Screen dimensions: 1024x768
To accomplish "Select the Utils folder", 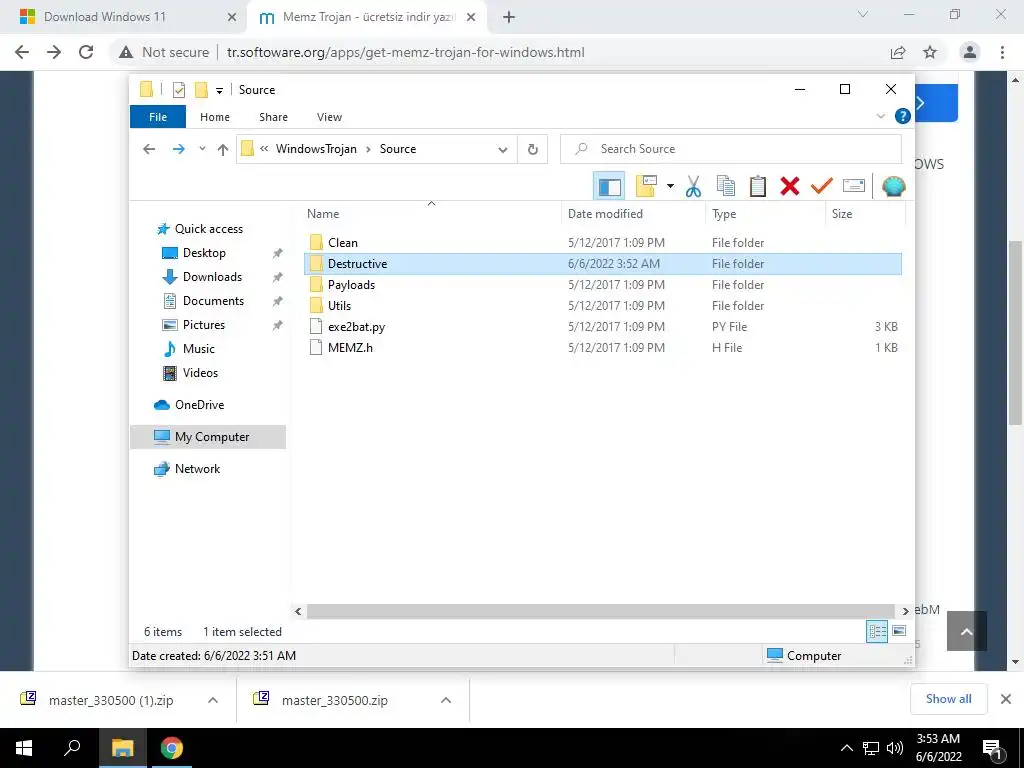I will (603, 306).
